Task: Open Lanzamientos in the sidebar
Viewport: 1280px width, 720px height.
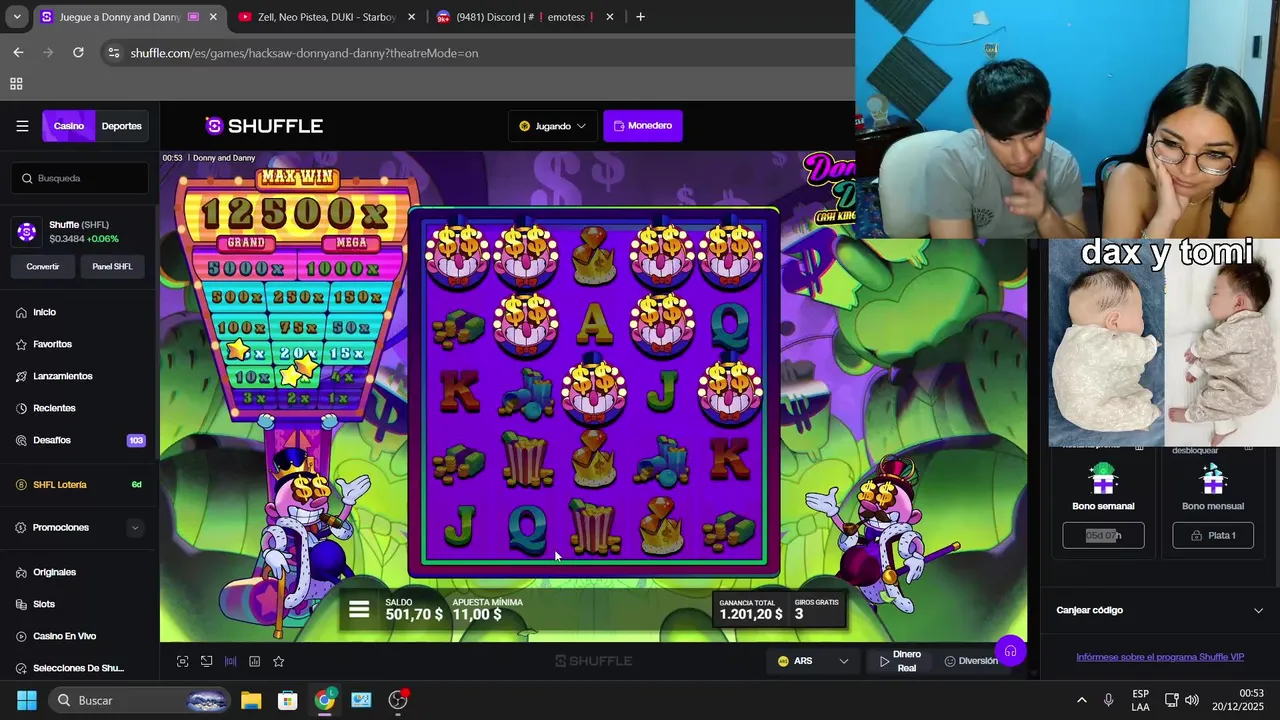Action: click(62, 376)
